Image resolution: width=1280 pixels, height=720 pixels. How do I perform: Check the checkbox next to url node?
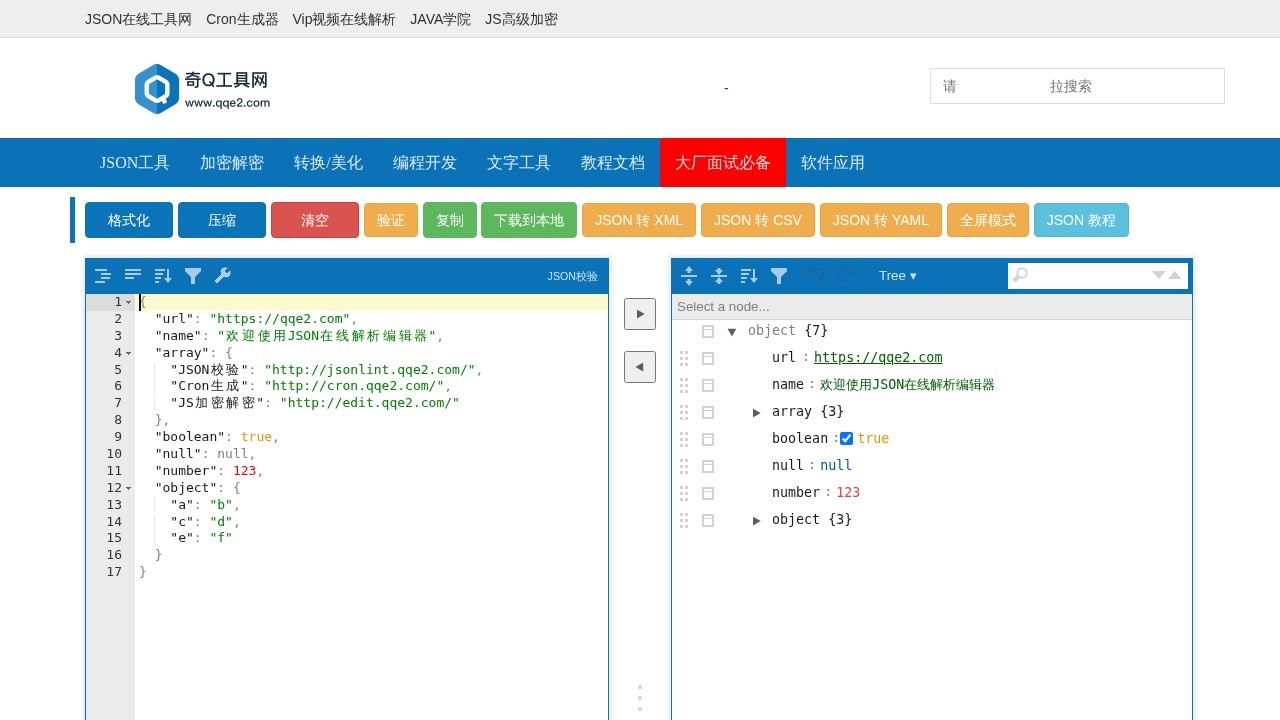click(x=708, y=357)
